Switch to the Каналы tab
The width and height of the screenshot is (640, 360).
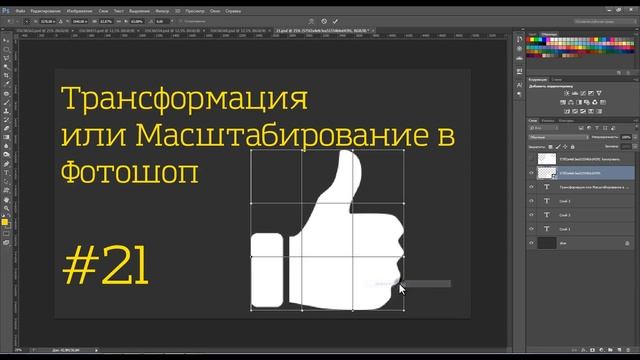tap(548, 121)
